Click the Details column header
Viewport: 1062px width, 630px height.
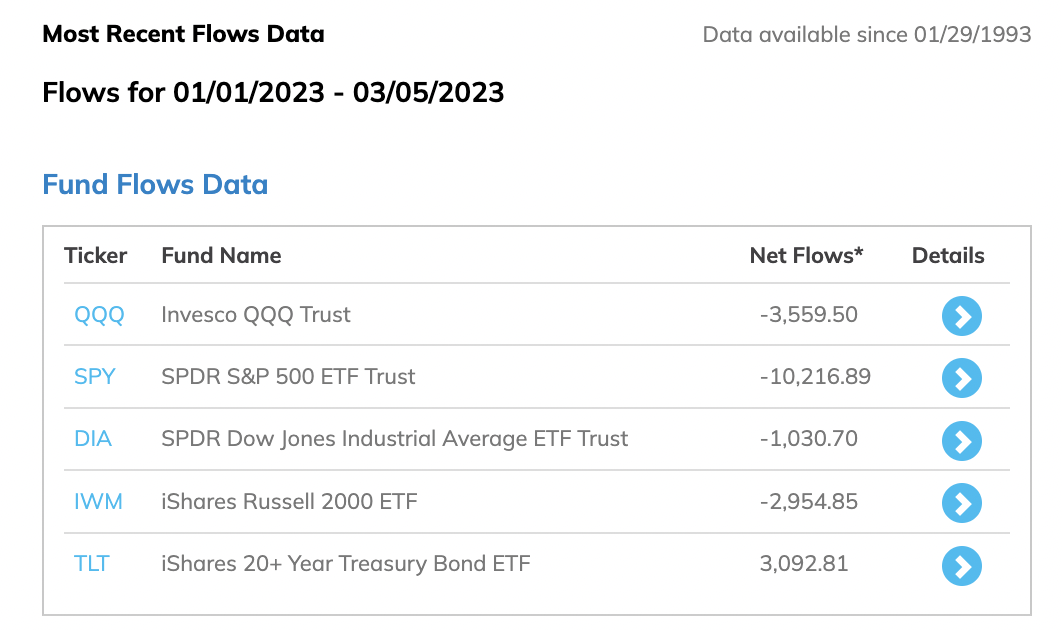(948, 255)
